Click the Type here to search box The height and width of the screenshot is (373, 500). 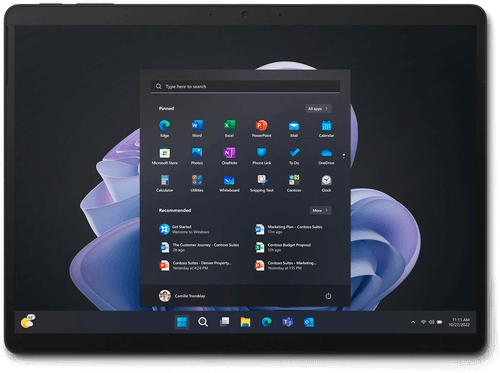[245, 86]
